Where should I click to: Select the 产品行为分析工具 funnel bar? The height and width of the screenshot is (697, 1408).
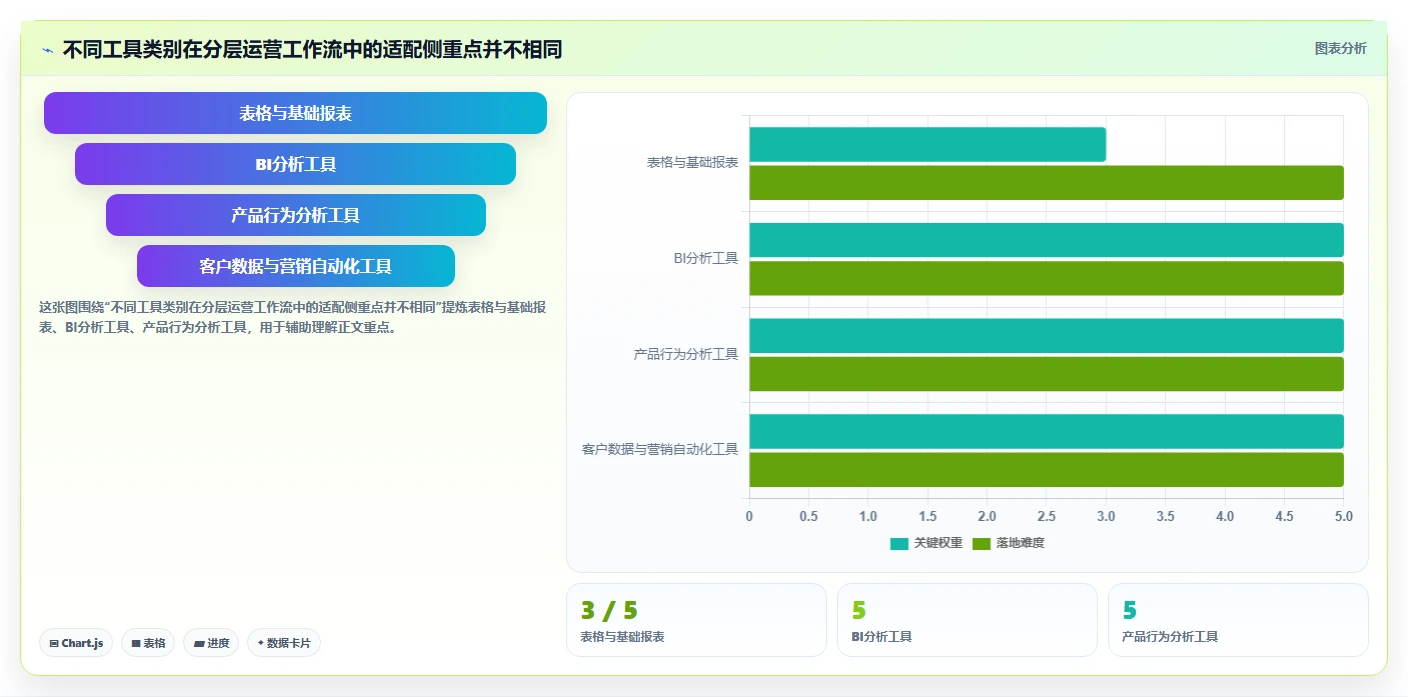click(295, 215)
